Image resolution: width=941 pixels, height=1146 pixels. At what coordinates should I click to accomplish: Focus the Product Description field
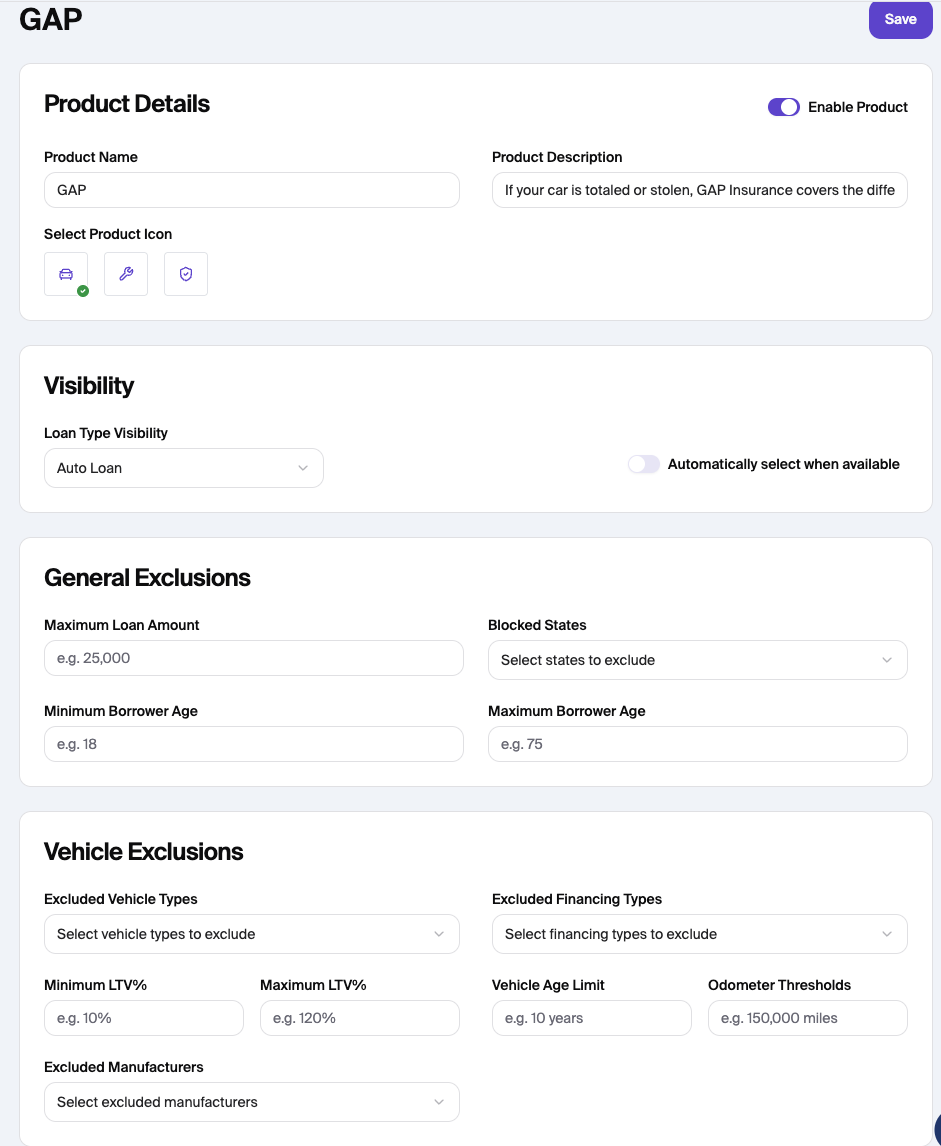[x=699, y=190]
